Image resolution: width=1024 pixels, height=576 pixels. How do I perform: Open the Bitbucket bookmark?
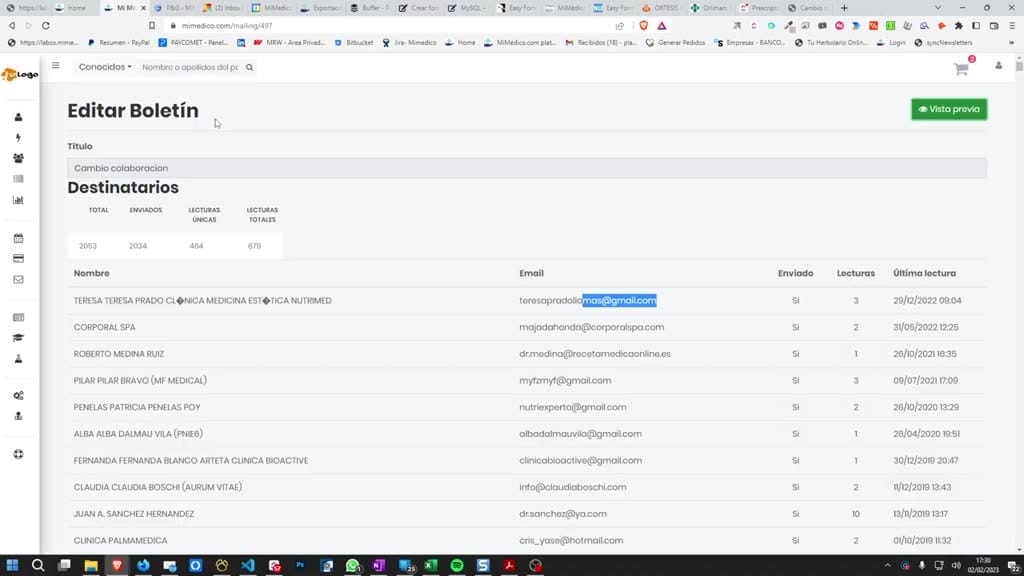[x=353, y=42]
